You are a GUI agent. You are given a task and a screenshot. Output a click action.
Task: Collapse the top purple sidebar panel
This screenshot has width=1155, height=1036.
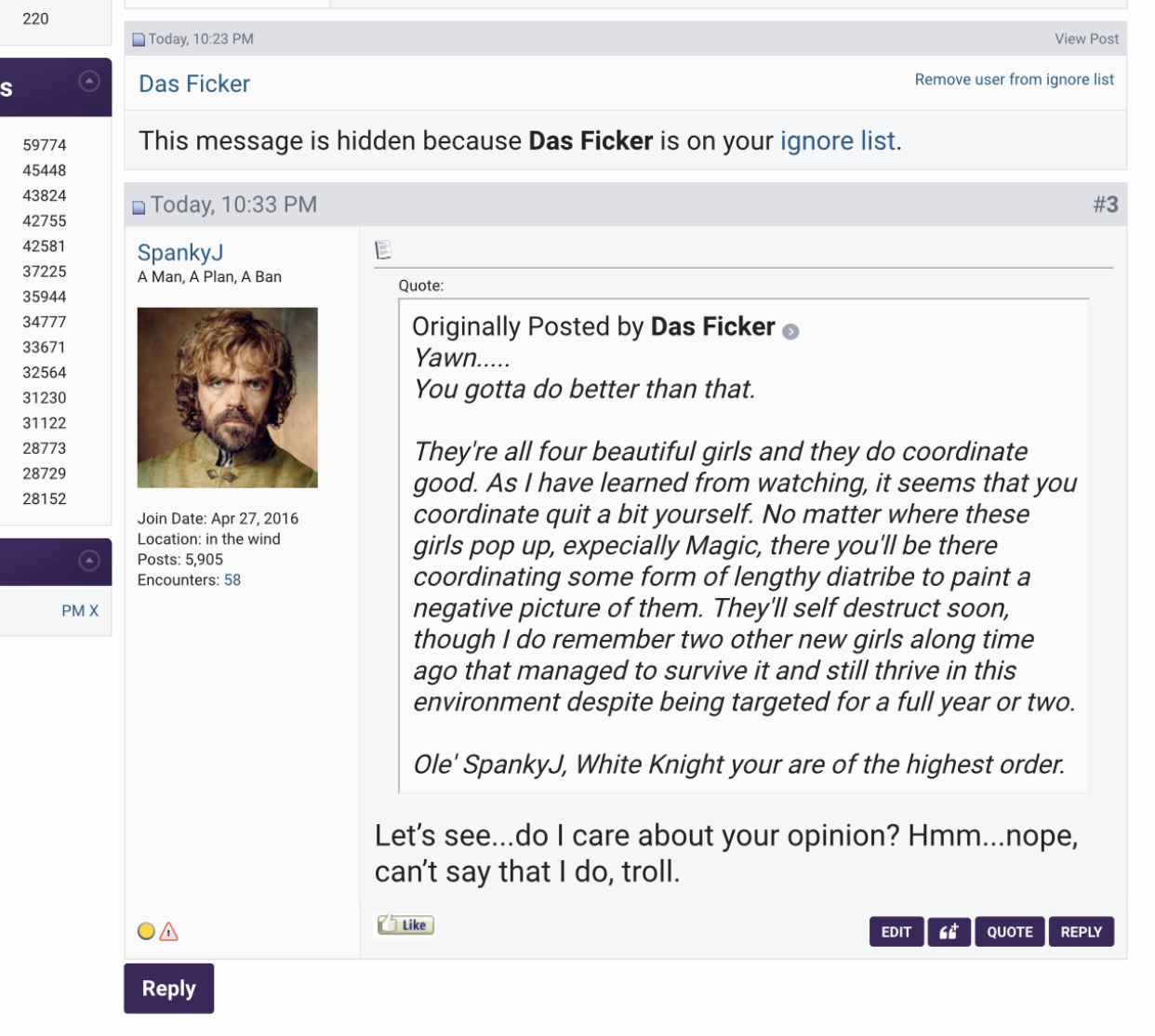pos(89,82)
